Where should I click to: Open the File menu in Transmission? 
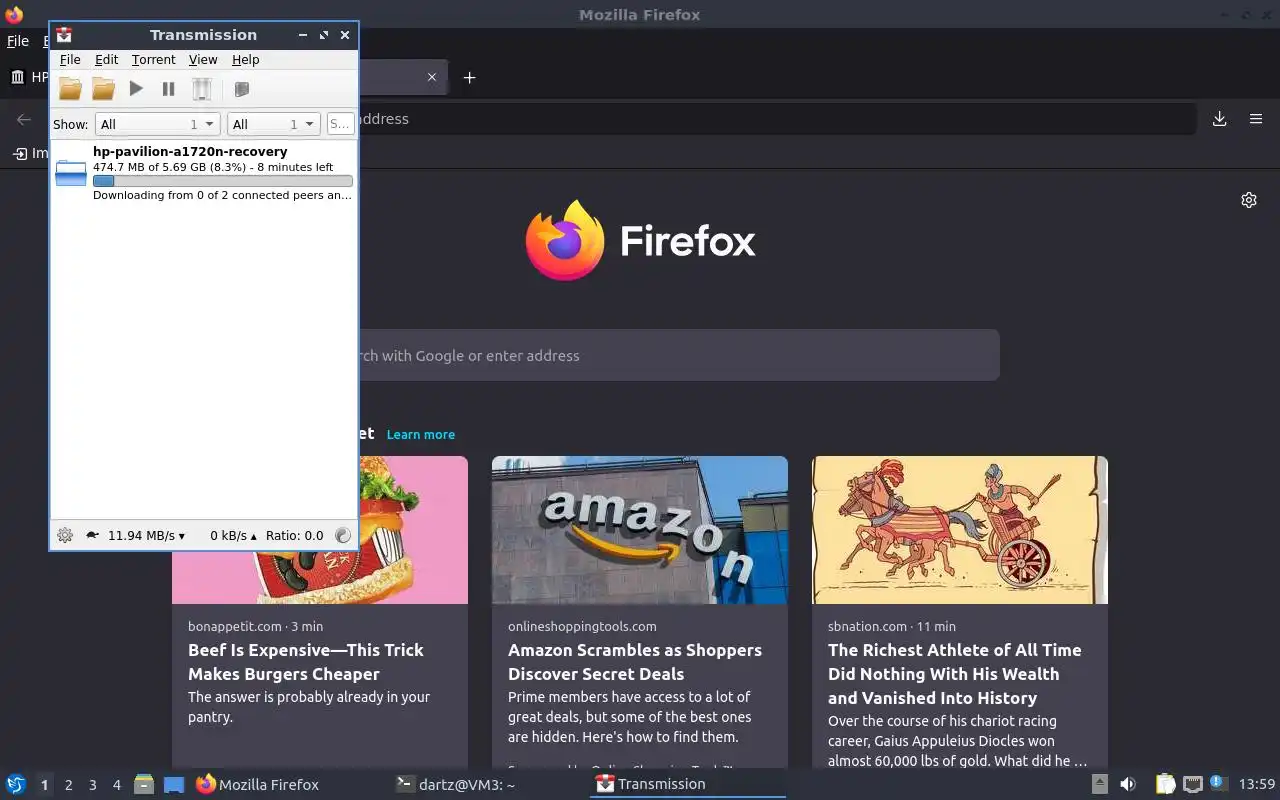click(70, 60)
